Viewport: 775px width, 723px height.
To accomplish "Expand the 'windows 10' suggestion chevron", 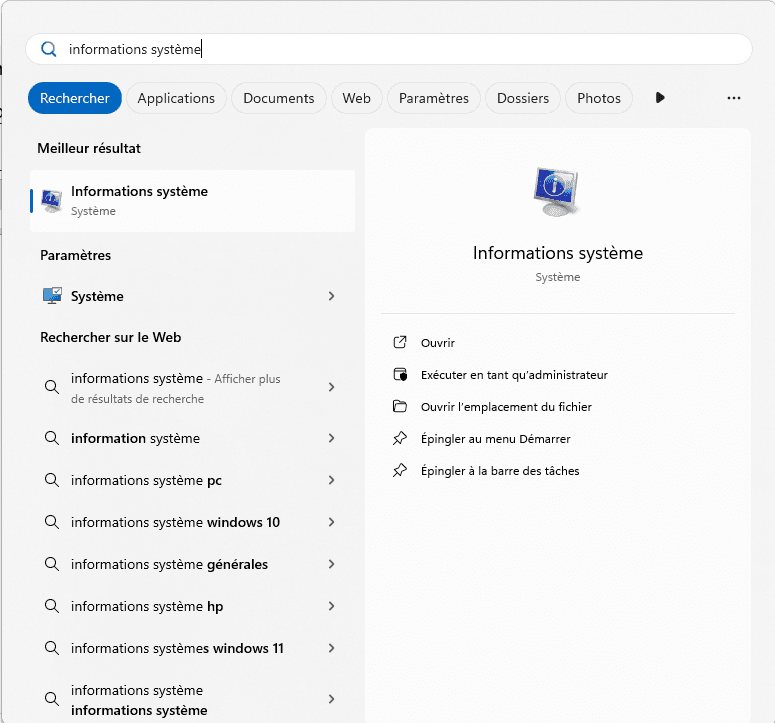I will pos(331,522).
